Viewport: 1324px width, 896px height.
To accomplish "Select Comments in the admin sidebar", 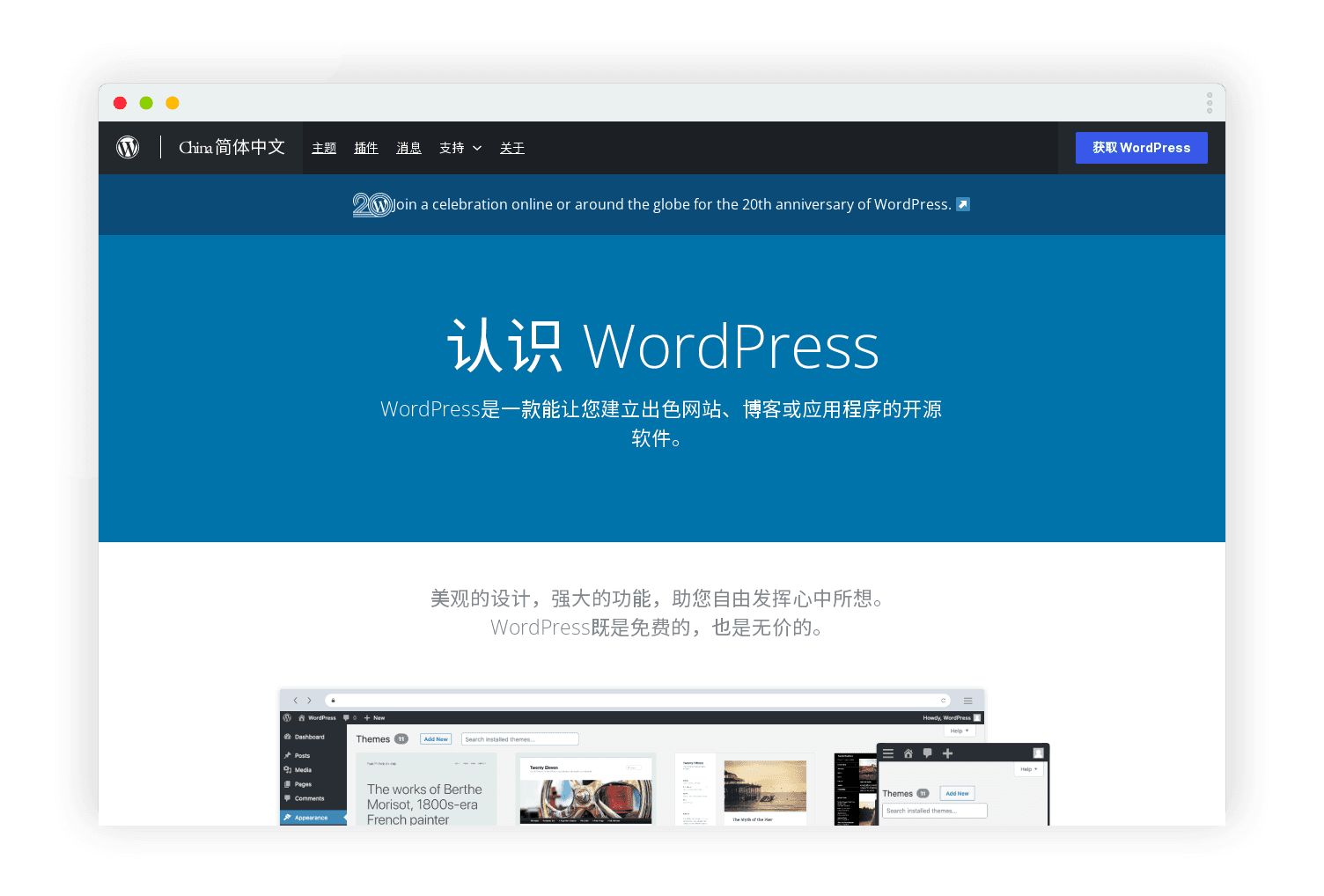I will tap(305, 798).
